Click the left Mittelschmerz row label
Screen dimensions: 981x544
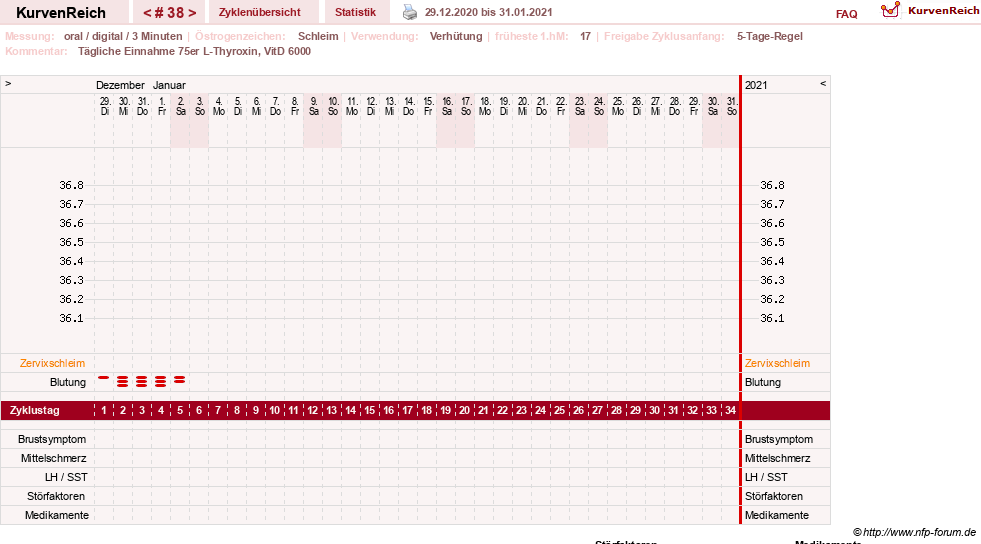click(54, 458)
